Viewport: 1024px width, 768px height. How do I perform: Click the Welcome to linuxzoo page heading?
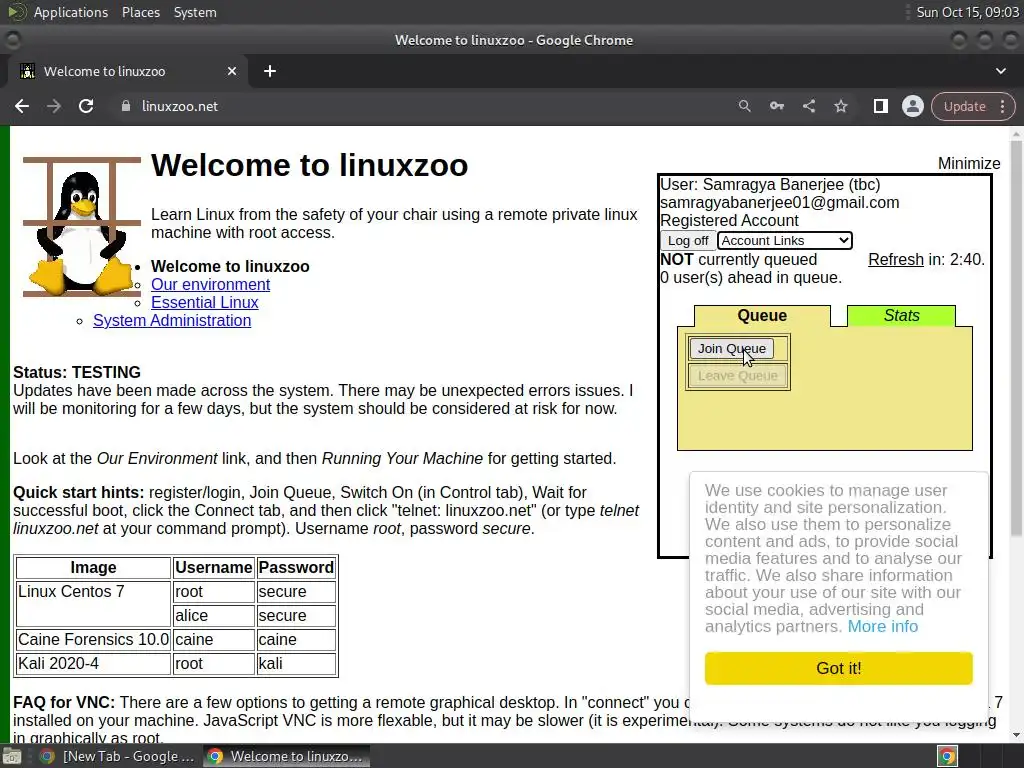pos(310,165)
